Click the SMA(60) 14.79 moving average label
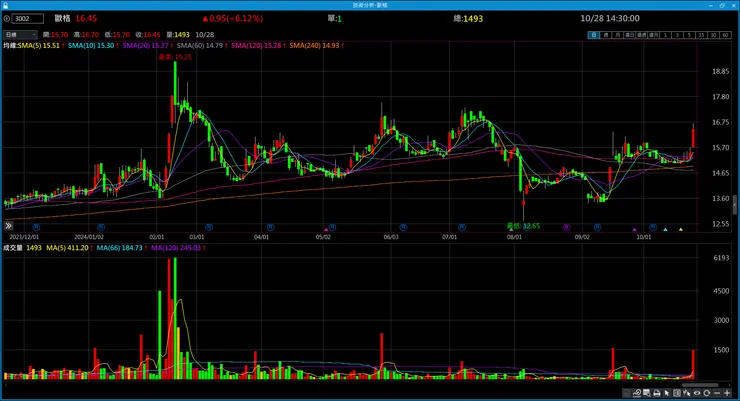The height and width of the screenshot is (401, 740). tap(202, 45)
